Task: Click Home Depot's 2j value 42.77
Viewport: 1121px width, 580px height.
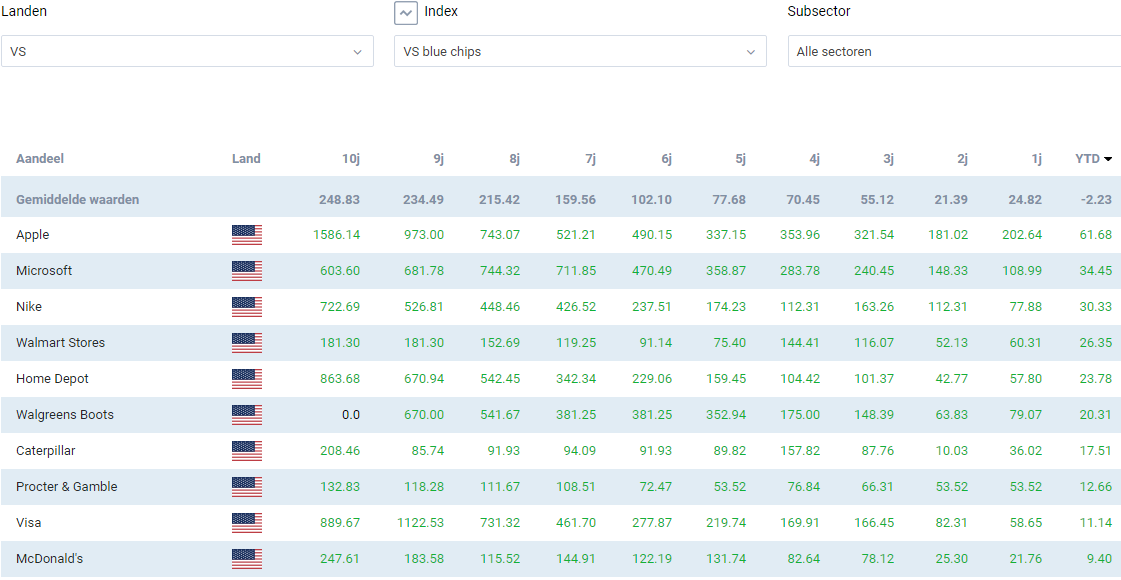Action: (x=952, y=379)
